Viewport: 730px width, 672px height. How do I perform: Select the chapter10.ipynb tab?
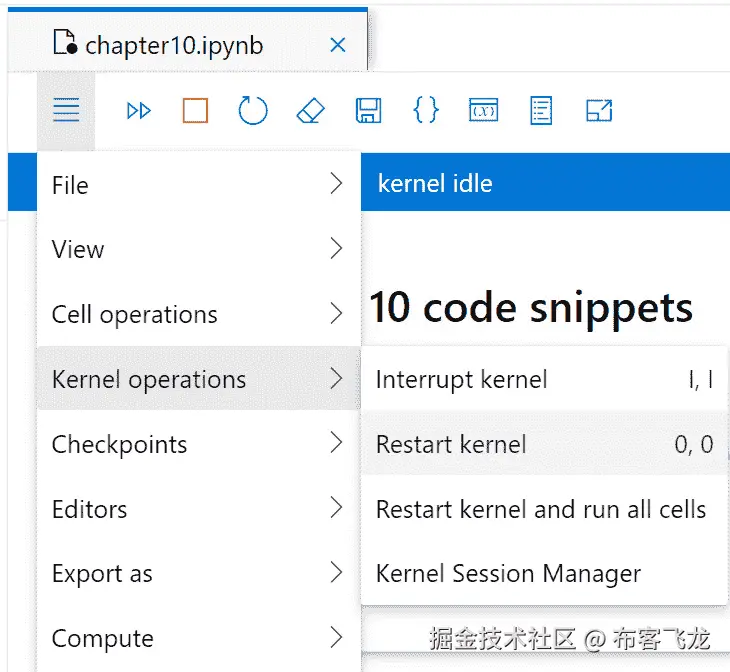[x=188, y=40]
